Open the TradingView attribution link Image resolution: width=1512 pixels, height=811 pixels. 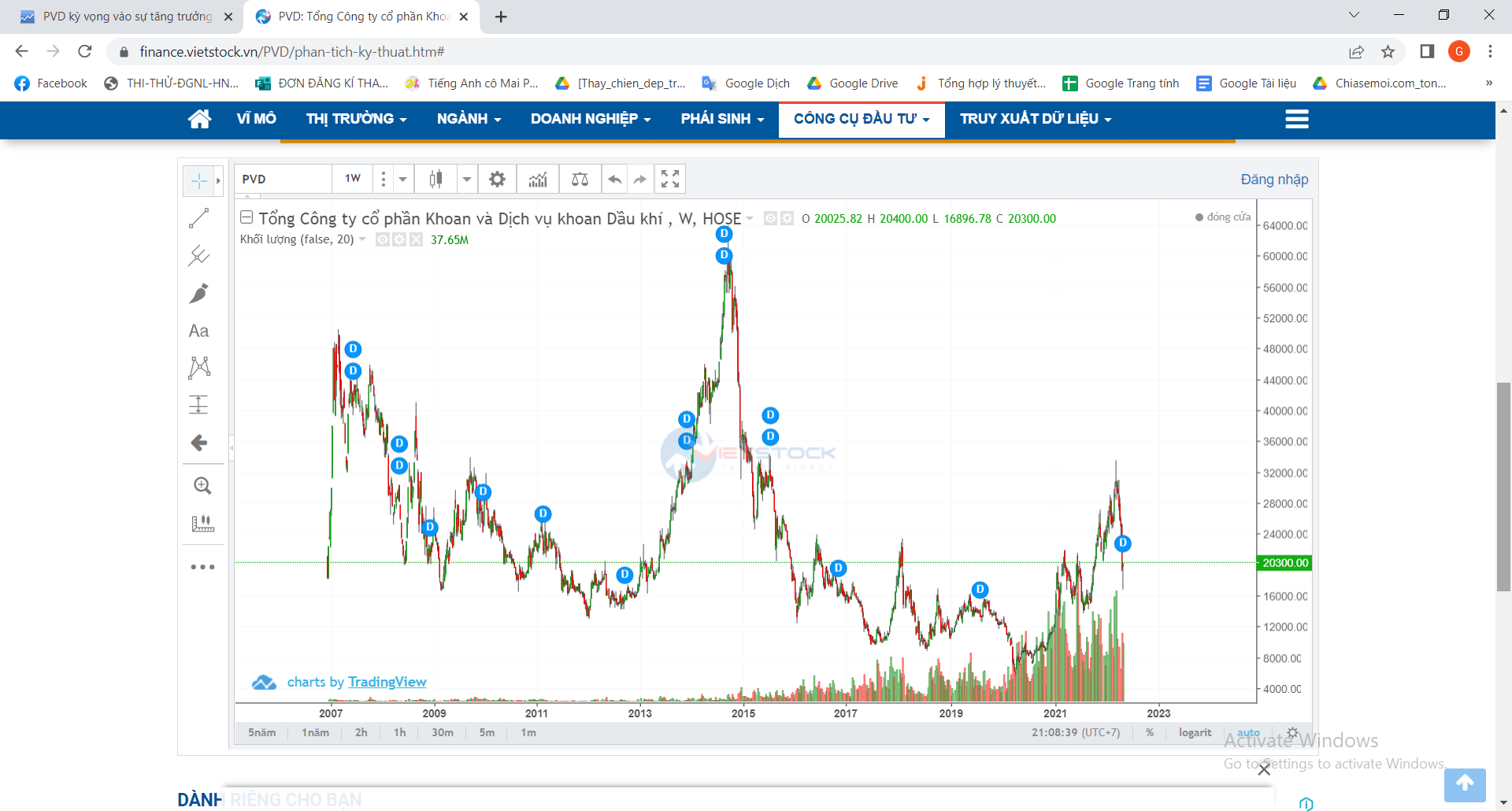pyautogui.click(x=387, y=682)
